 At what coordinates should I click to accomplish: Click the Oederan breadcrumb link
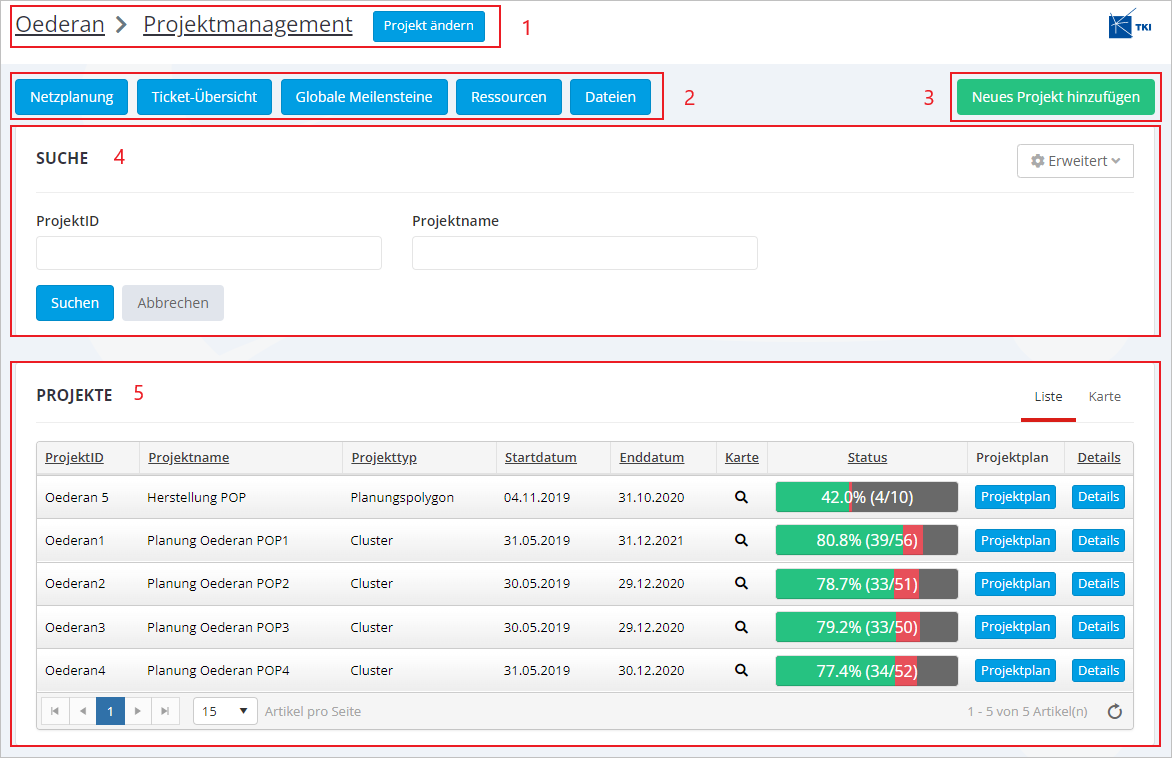coord(60,25)
